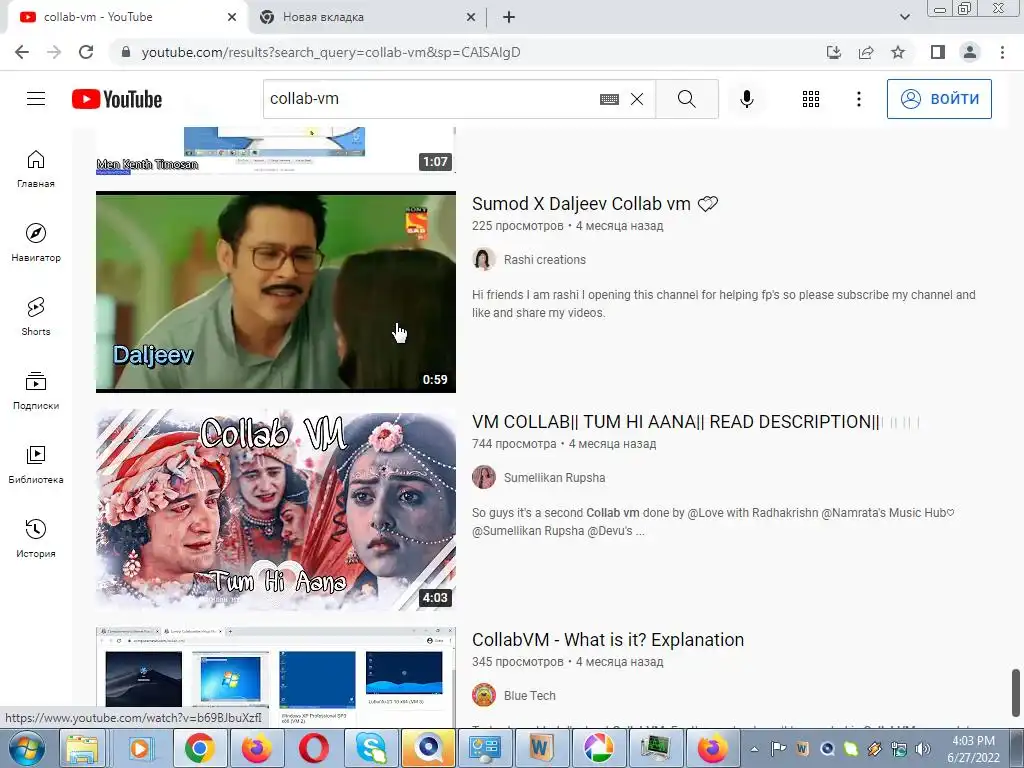The image size is (1024, 768).
Task: Click the Sumellikan Rupsha channel avatar
Action: (483, 478)
